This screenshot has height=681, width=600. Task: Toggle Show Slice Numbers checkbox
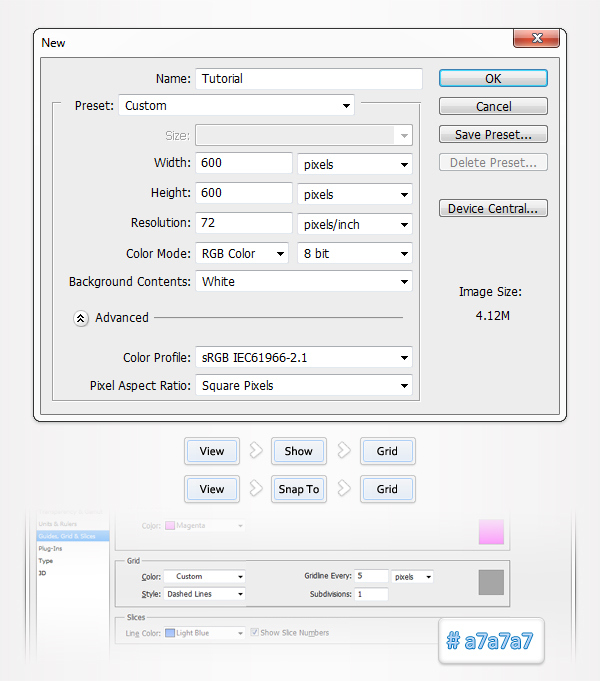click(x=258, y=633)
